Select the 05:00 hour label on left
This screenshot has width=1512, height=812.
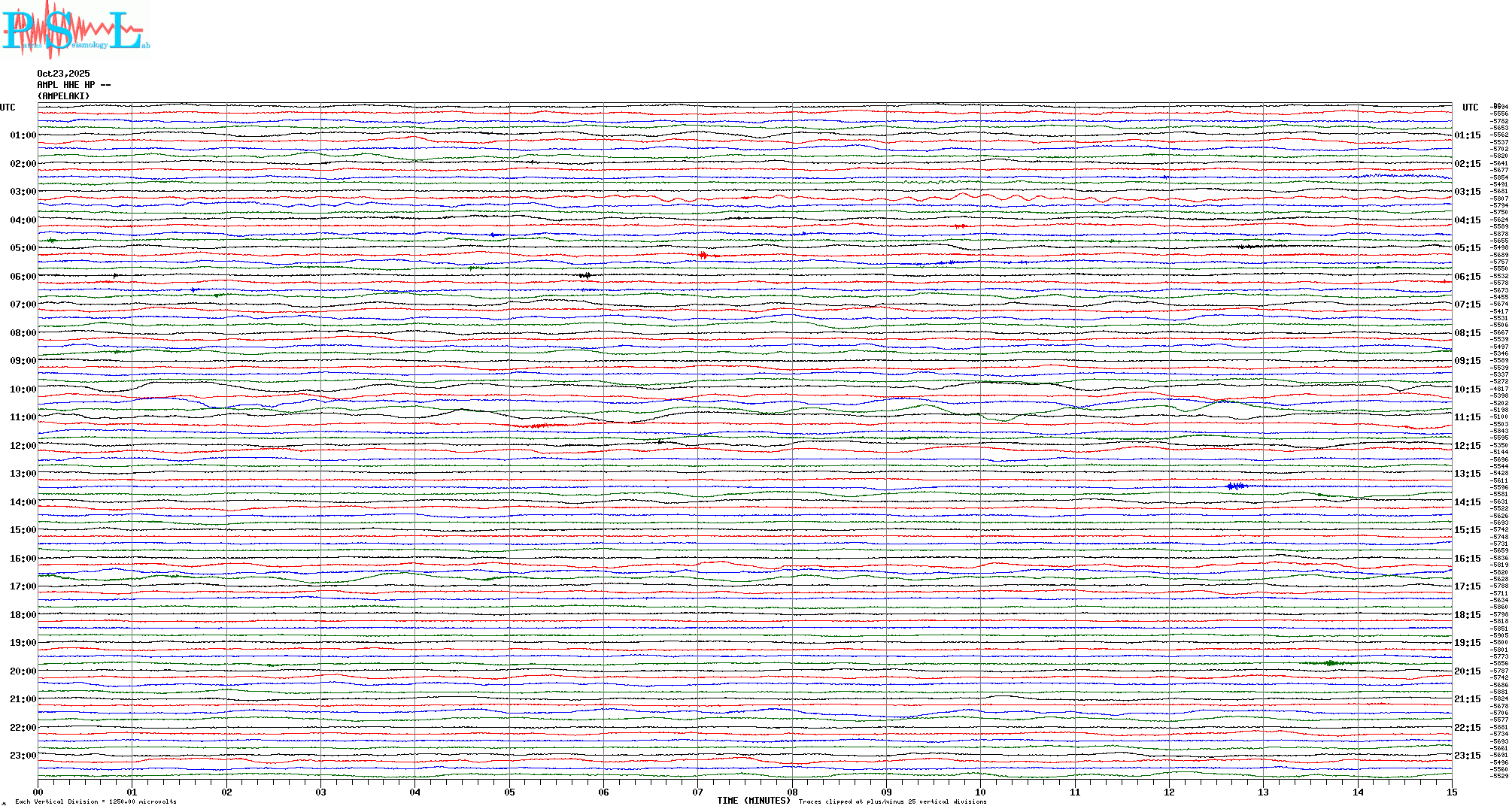(x=23, y=248)
